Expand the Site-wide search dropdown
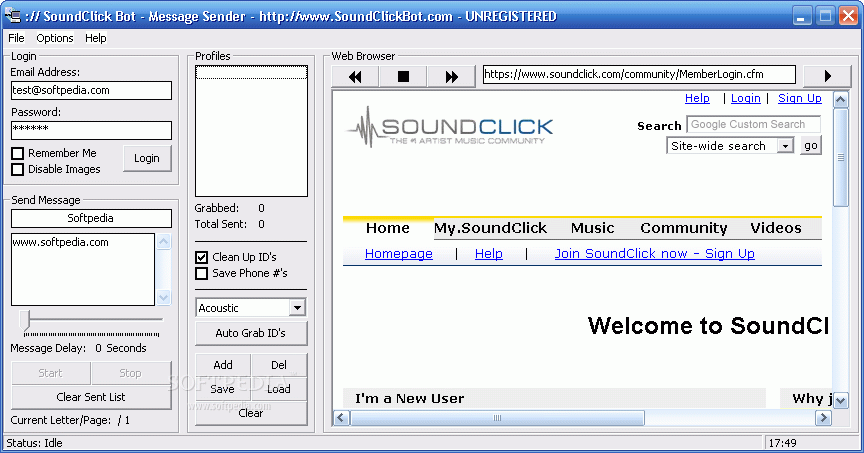 pyautogui.click(x=785, y=146)
